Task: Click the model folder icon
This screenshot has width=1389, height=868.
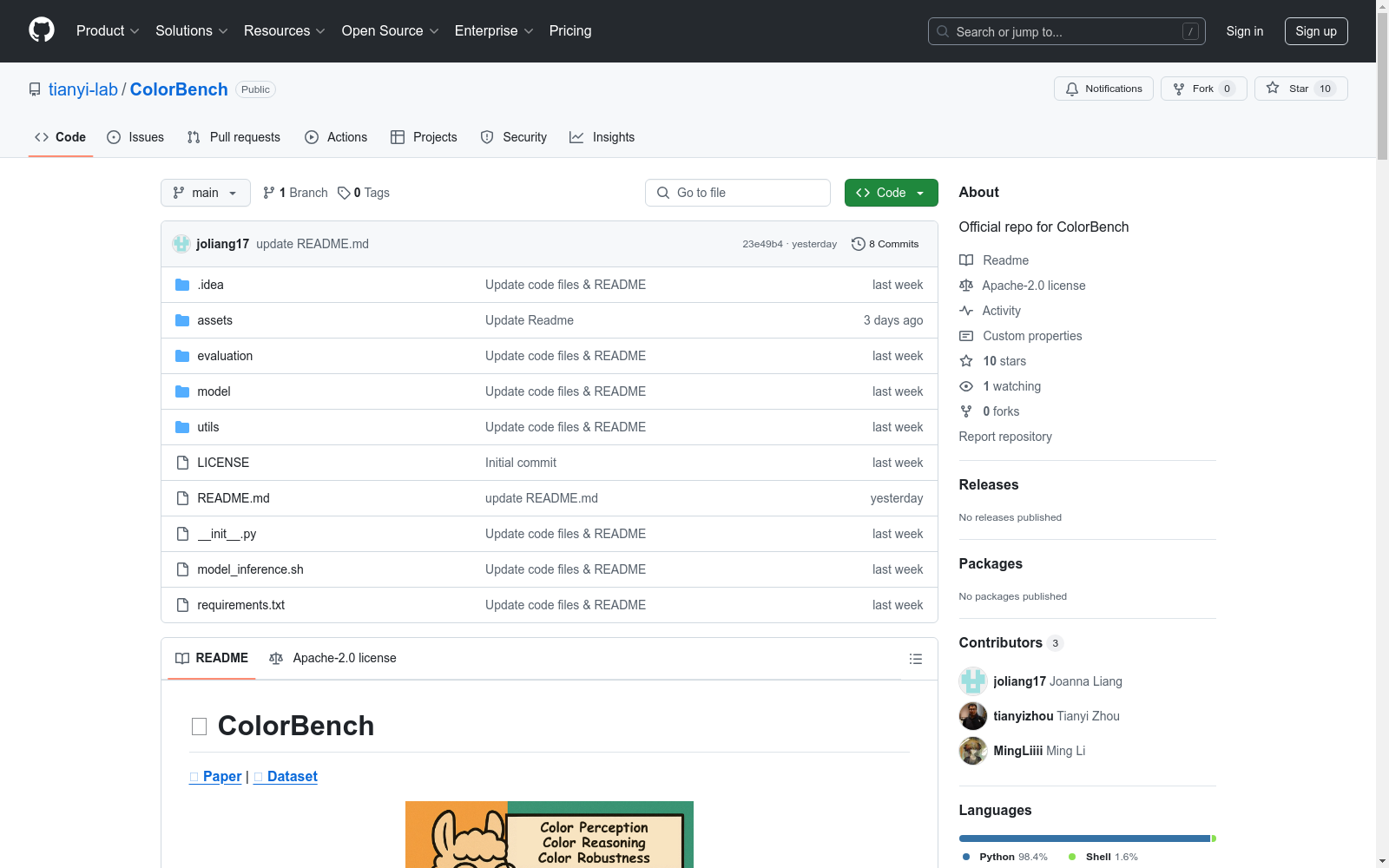Action: [x=182, y=391]
